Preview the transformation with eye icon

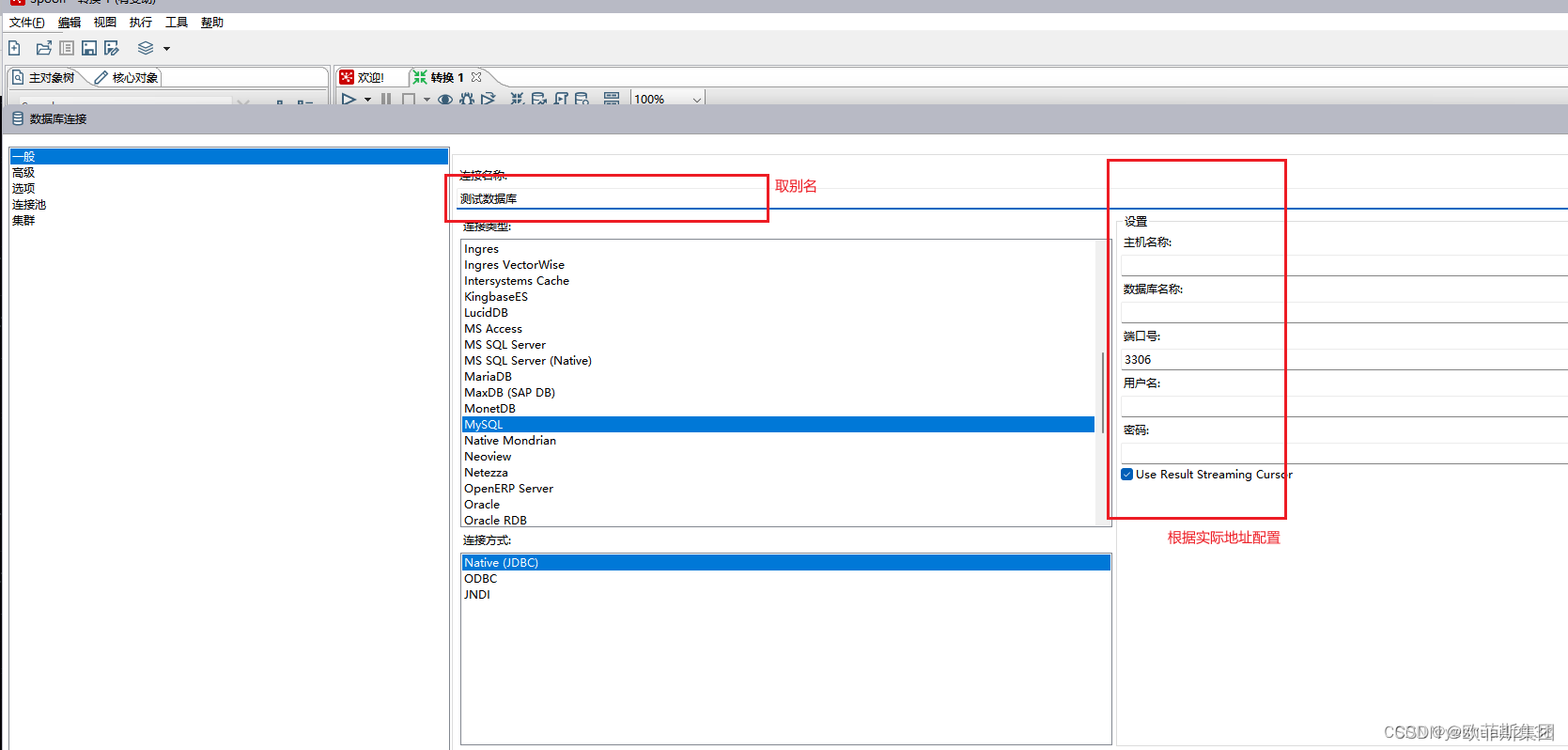(445, 99)
